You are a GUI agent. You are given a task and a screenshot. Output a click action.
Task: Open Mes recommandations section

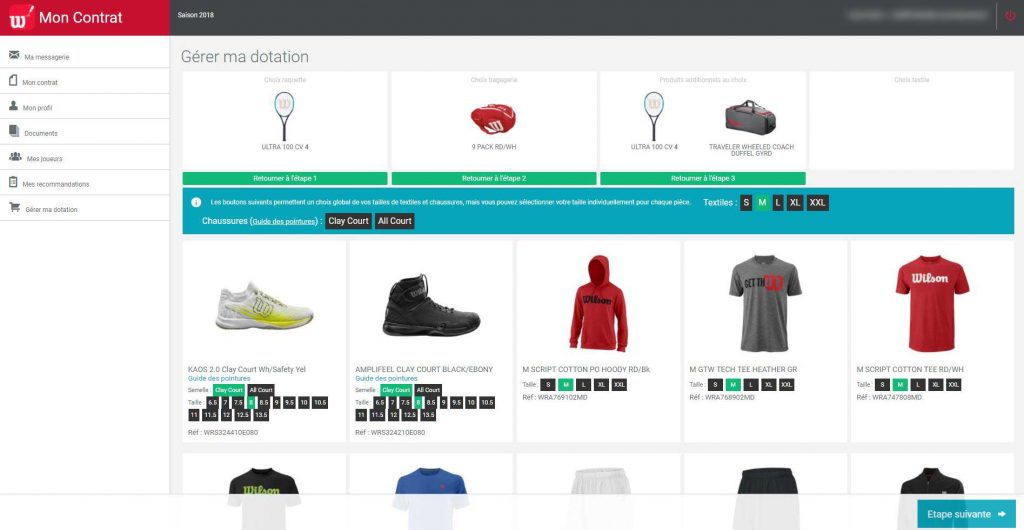click(x=85, y=184)
